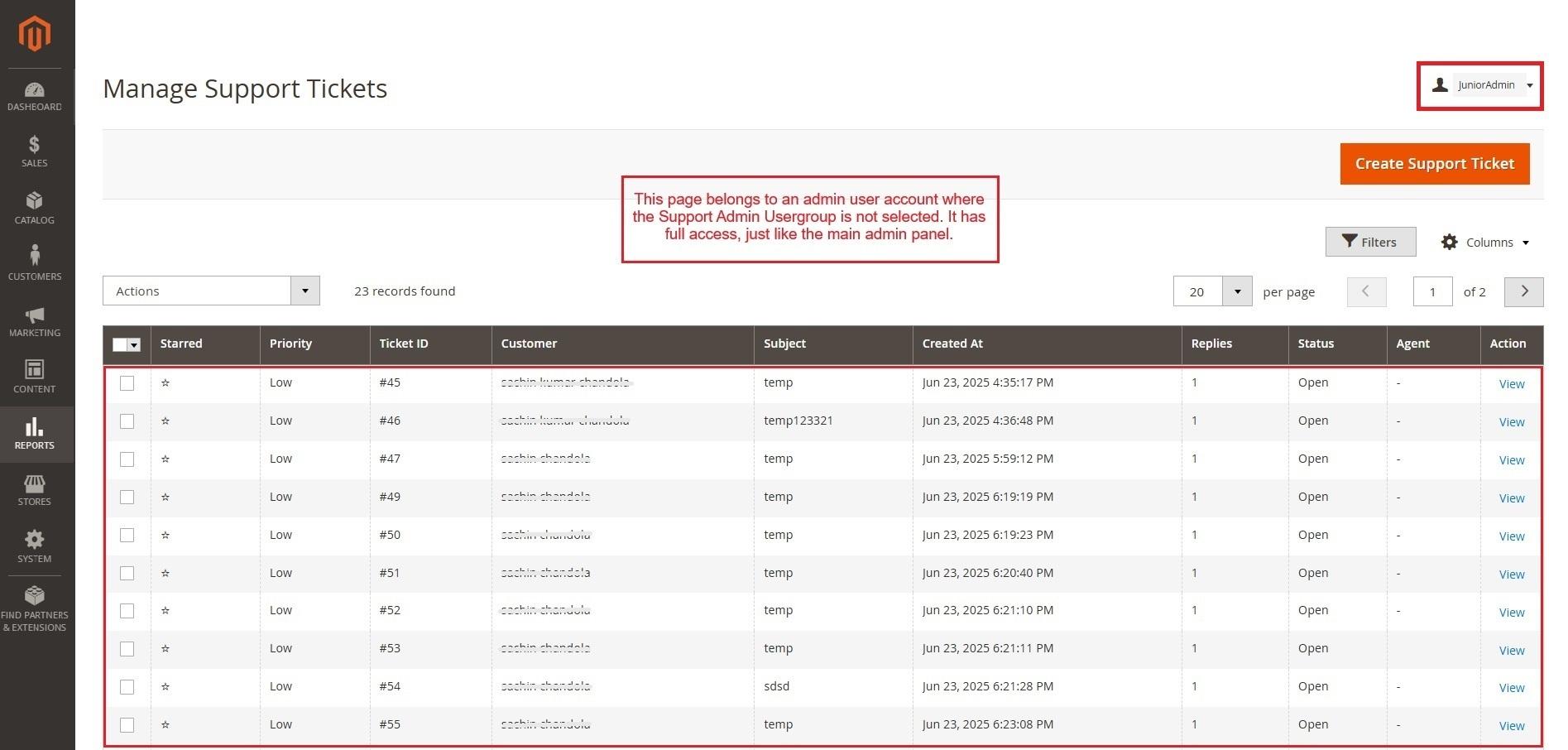
Task: Click the current page number field
Action: pyautogui.click(x=1432, y=292)
